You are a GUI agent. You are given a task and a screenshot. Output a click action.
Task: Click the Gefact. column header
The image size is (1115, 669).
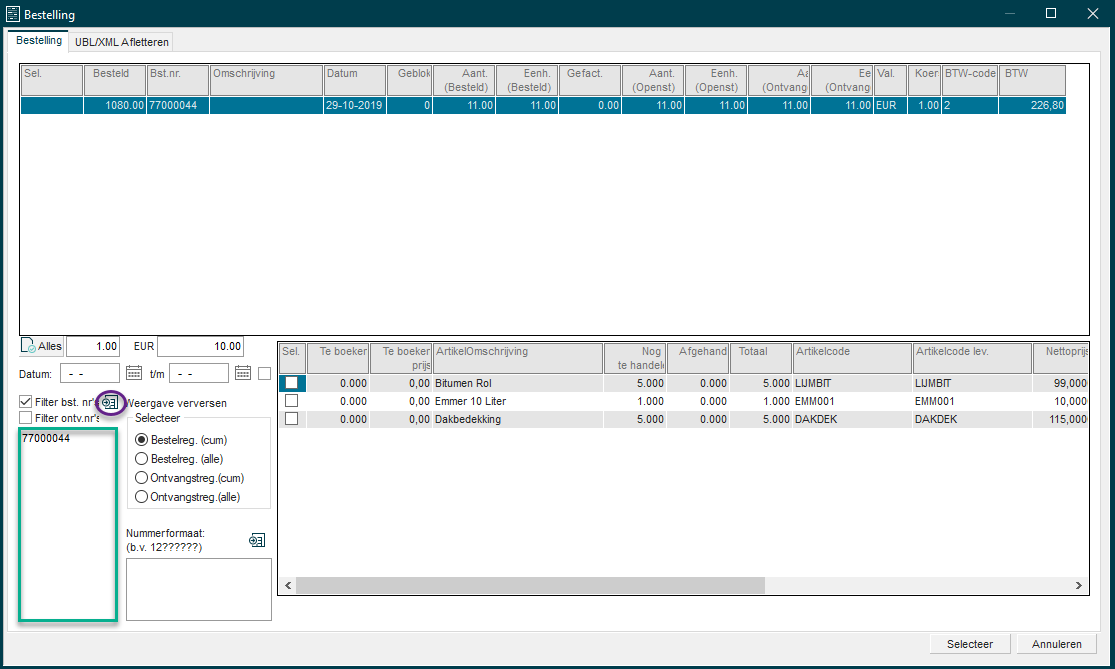pos(589,80)
